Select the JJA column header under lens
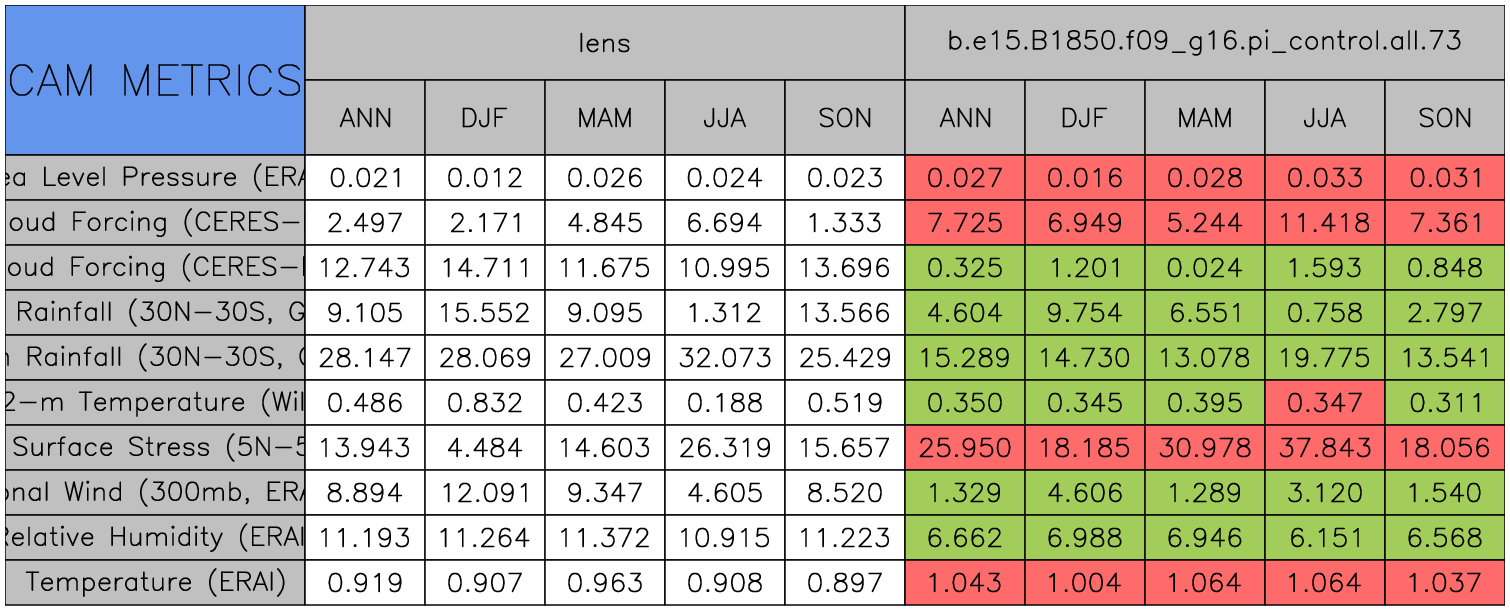 724,118
